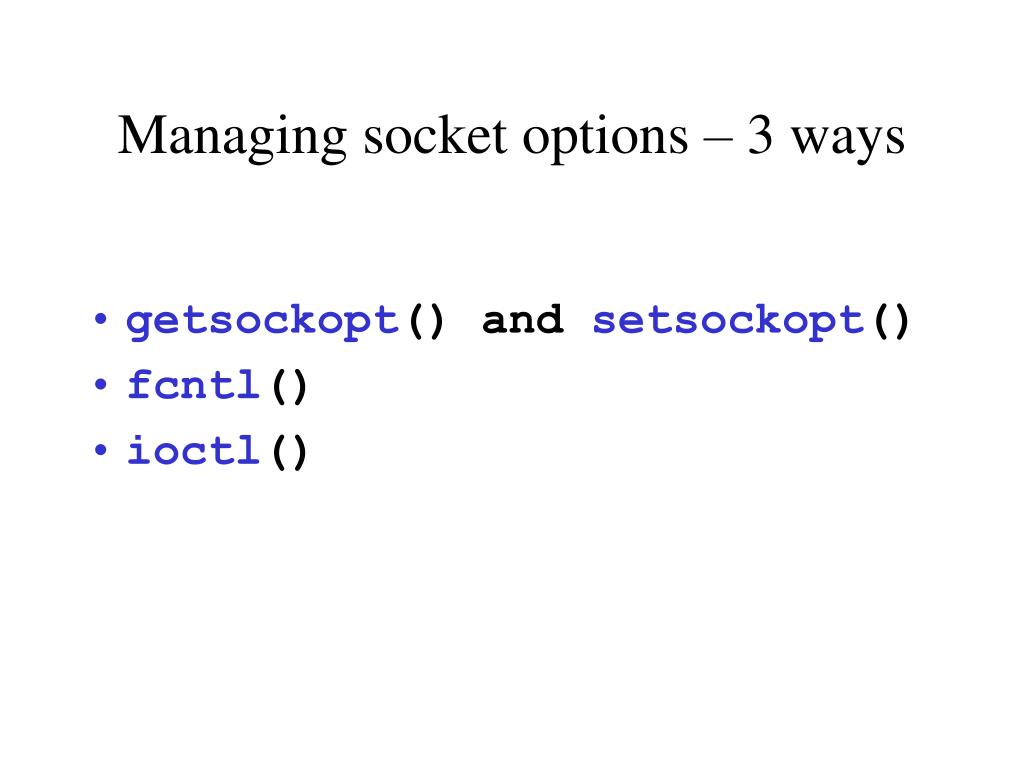Image resolution: width=1024 pixels, height=768 pixels.
Task: Click the blue fcntl function name
Action: point(193,384)
